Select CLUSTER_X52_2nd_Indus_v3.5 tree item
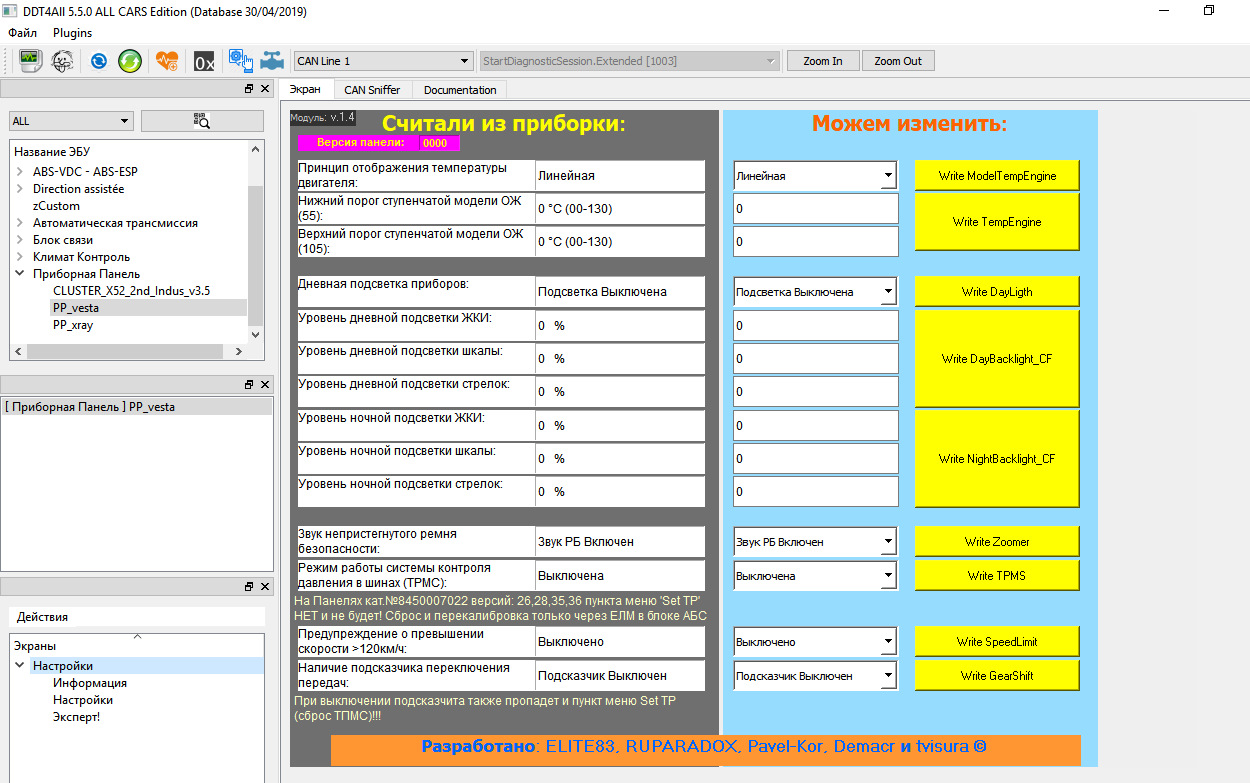This screenshot has height=783, width=1250. point(131,291)
